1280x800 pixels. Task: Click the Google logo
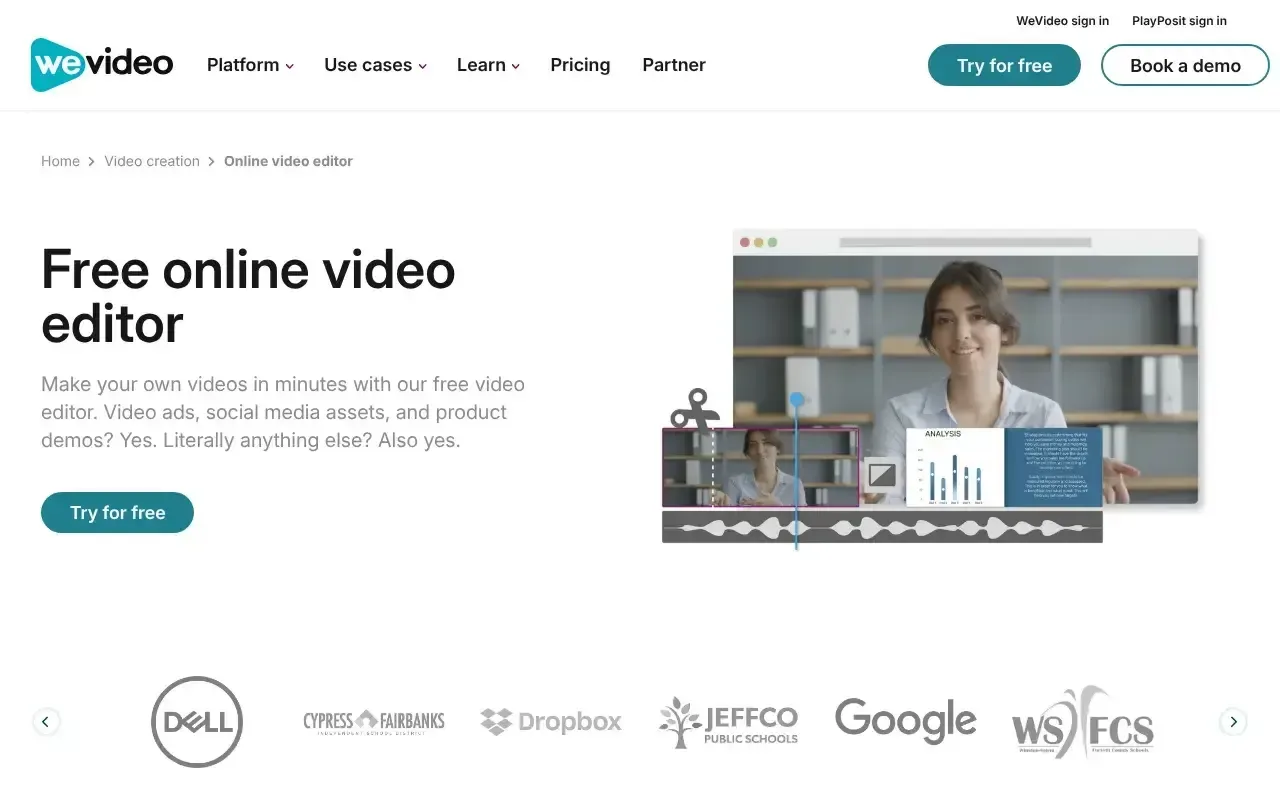[x=905, y=719]
